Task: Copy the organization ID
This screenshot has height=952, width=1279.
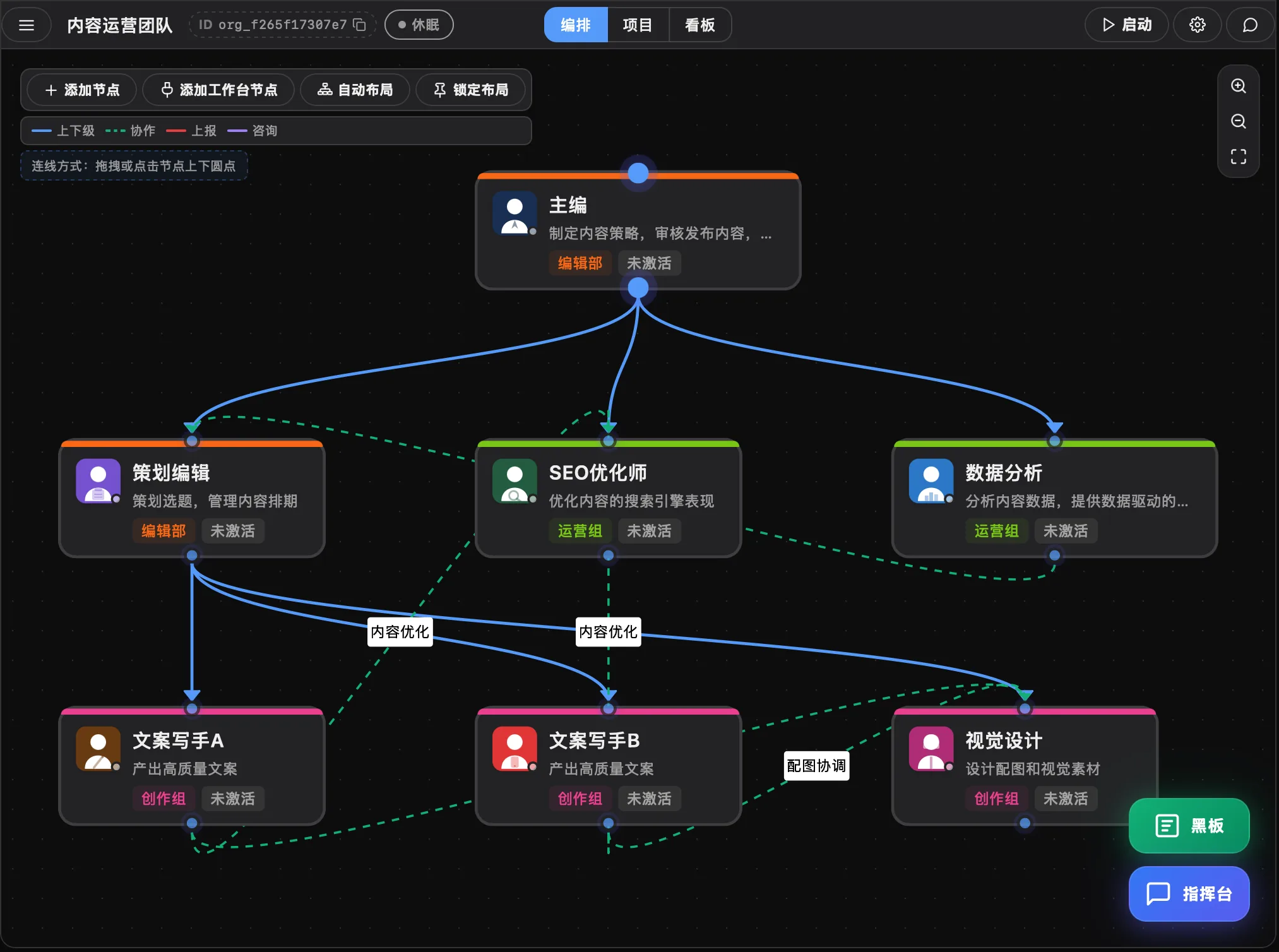Action: [x=359, y=25]
